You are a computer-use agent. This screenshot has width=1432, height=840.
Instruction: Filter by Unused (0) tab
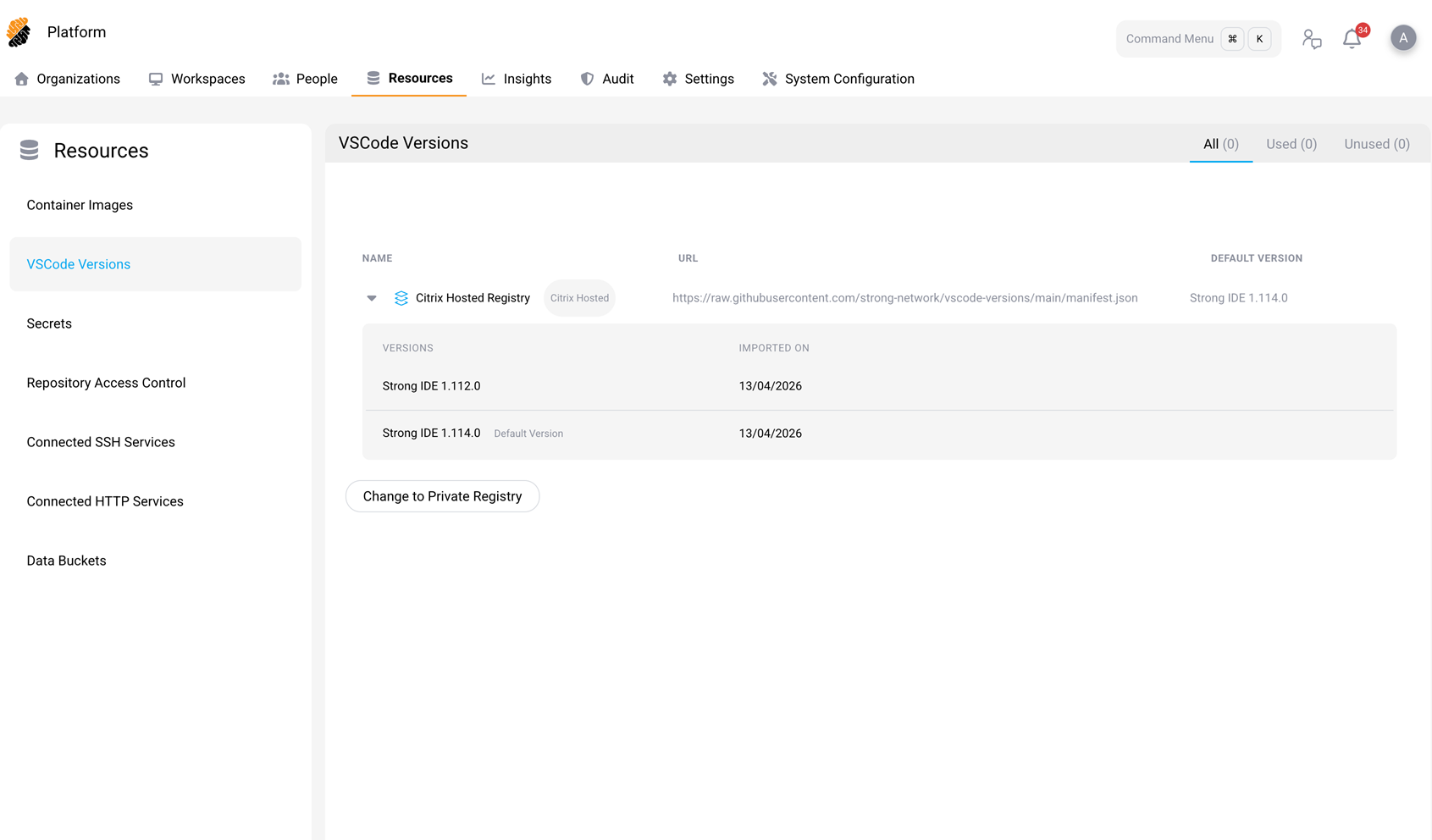click(1377, 144)
